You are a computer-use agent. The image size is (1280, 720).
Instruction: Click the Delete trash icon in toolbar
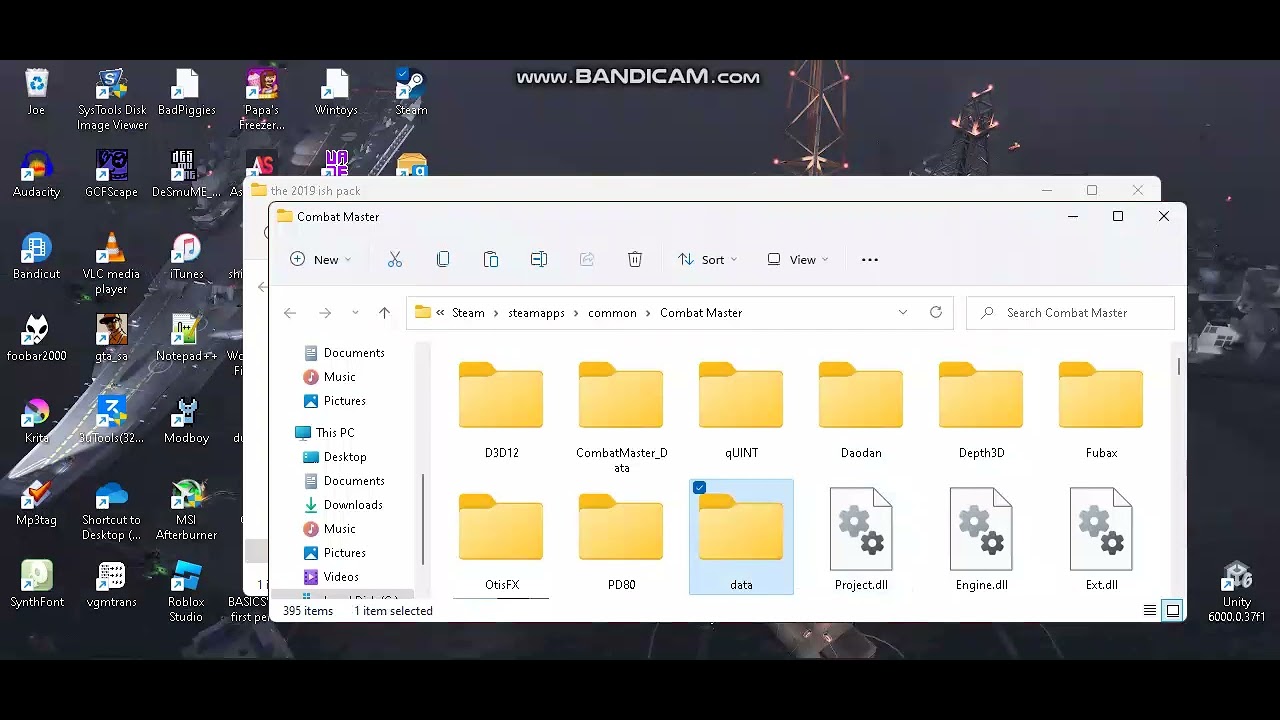(635, 260)
